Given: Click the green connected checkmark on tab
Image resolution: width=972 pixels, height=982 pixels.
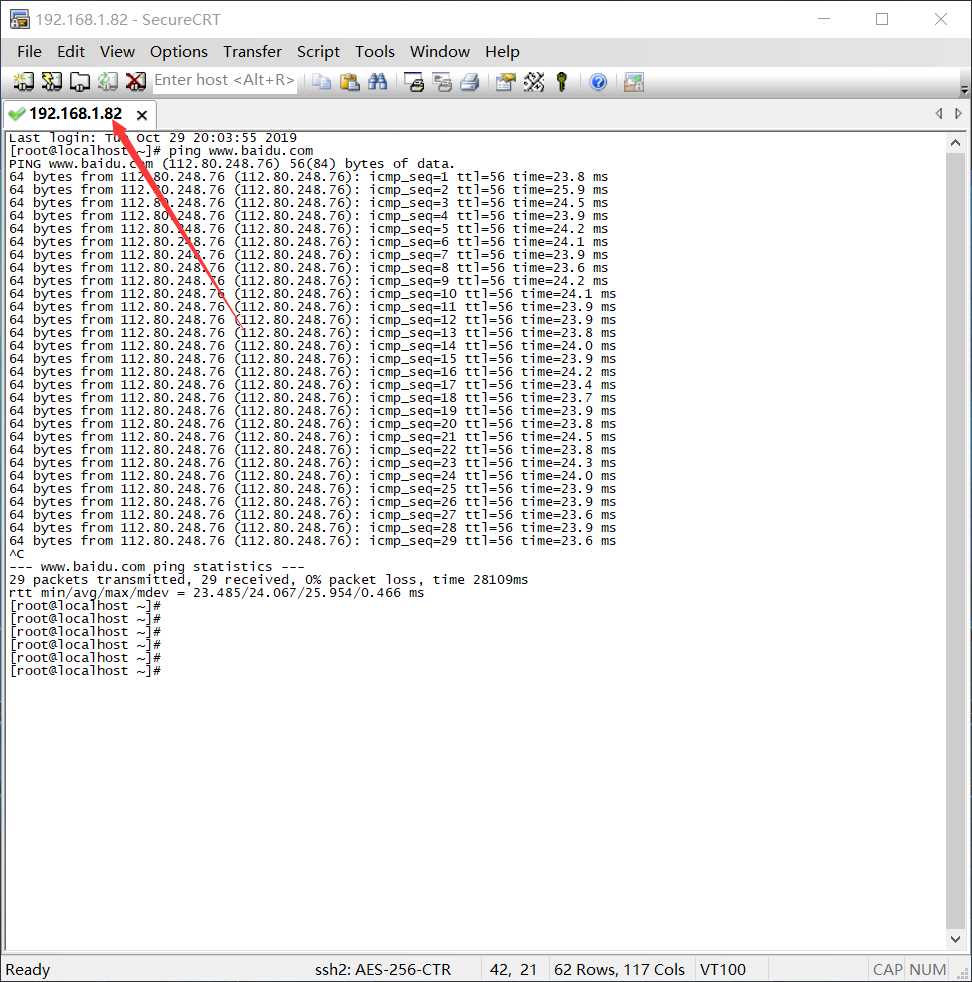Looking at the screenshot, I should (17, 114).
